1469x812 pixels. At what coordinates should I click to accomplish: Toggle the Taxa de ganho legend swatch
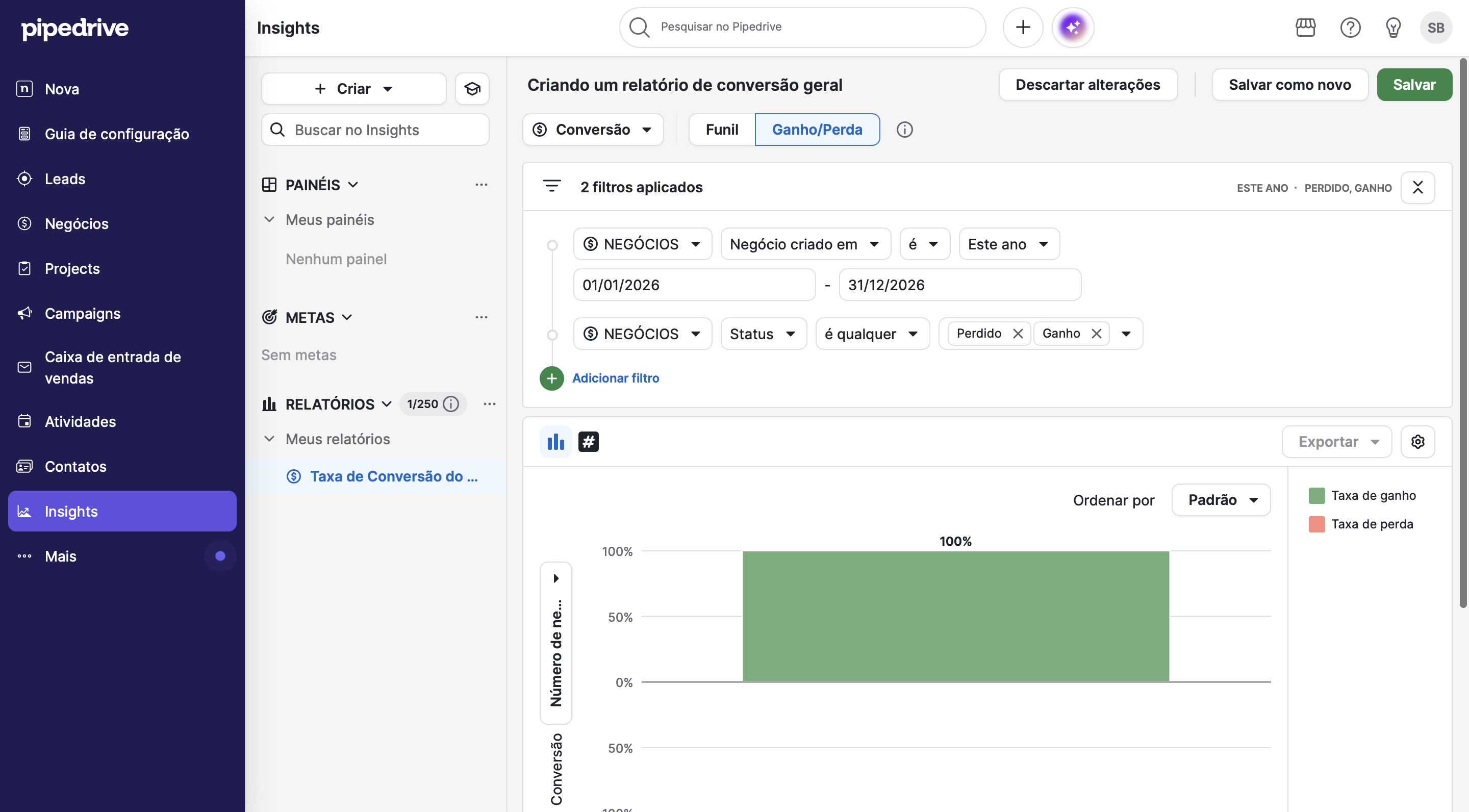click(1316, 496)
